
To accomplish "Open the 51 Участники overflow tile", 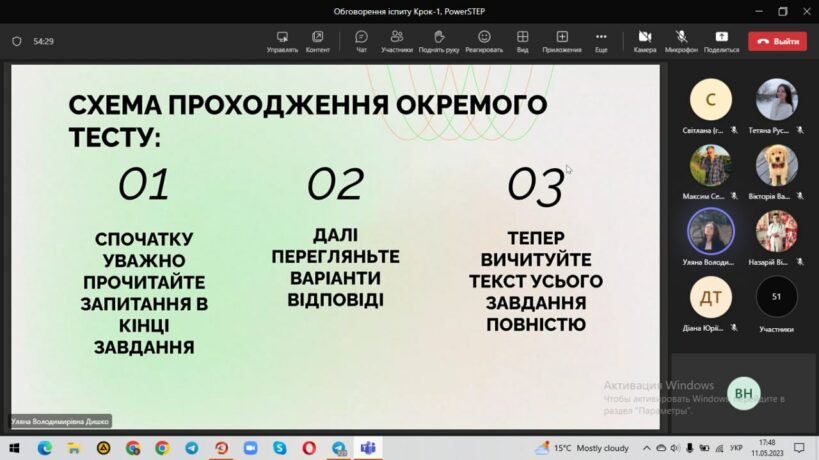I will [x=776, y=298].
